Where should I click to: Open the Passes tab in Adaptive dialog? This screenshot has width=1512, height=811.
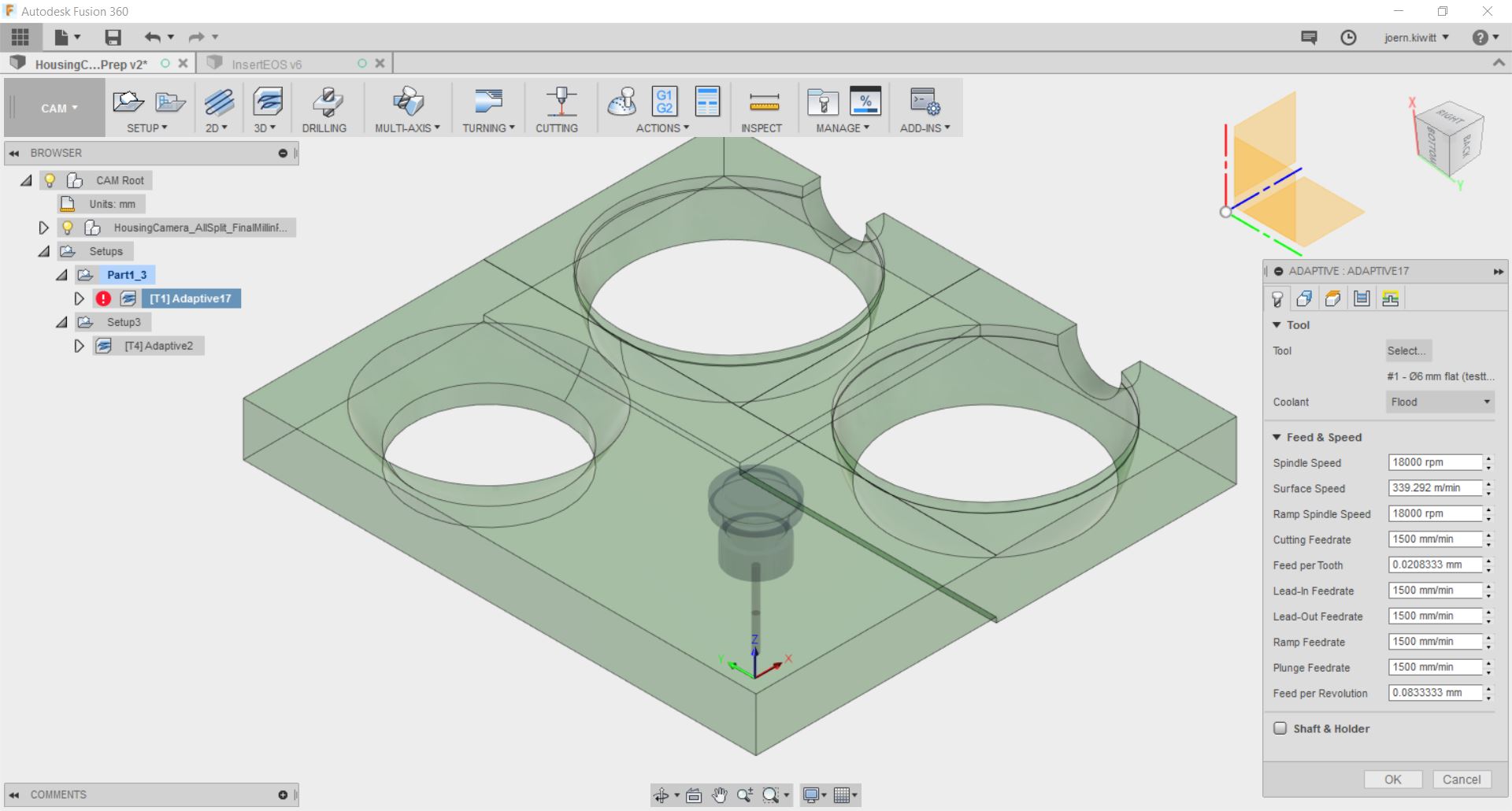1362,298
